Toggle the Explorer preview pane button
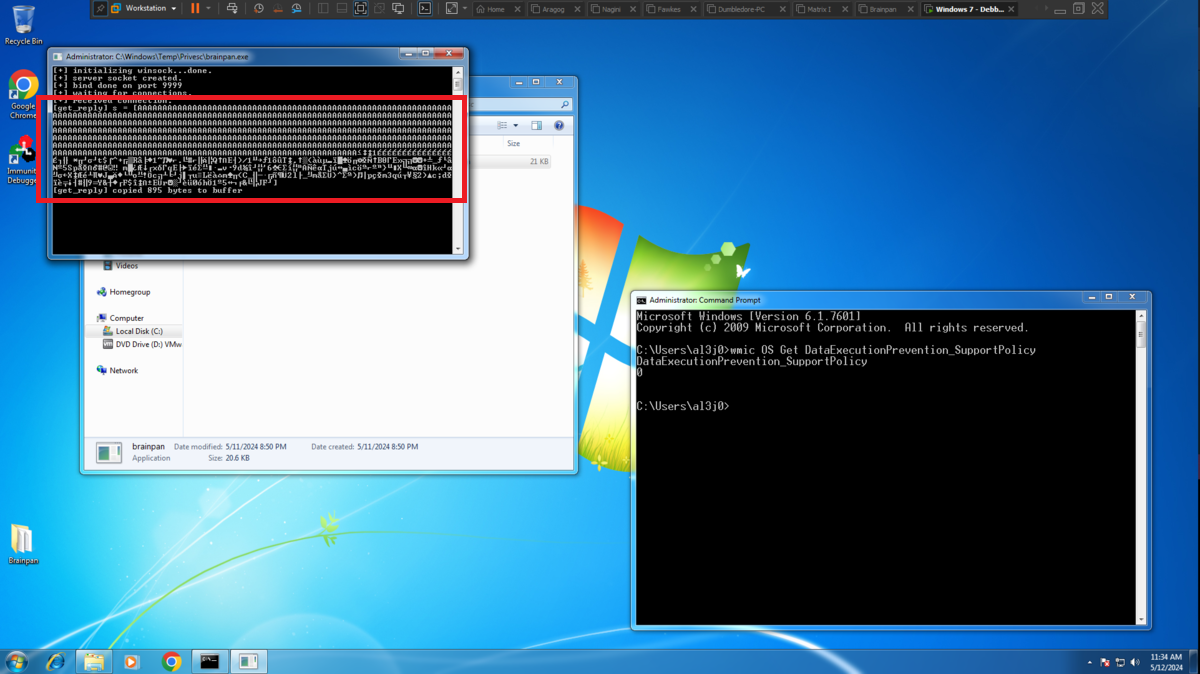This screenshot has width=1200, height=674. (537, 126)
